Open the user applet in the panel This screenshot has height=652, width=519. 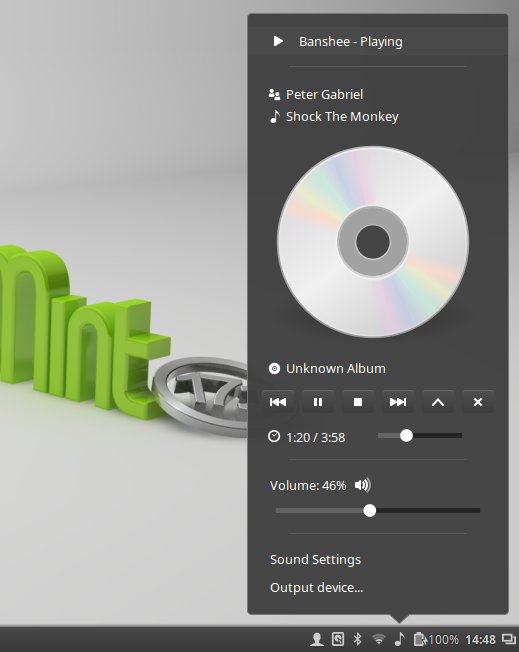[317, 639]
